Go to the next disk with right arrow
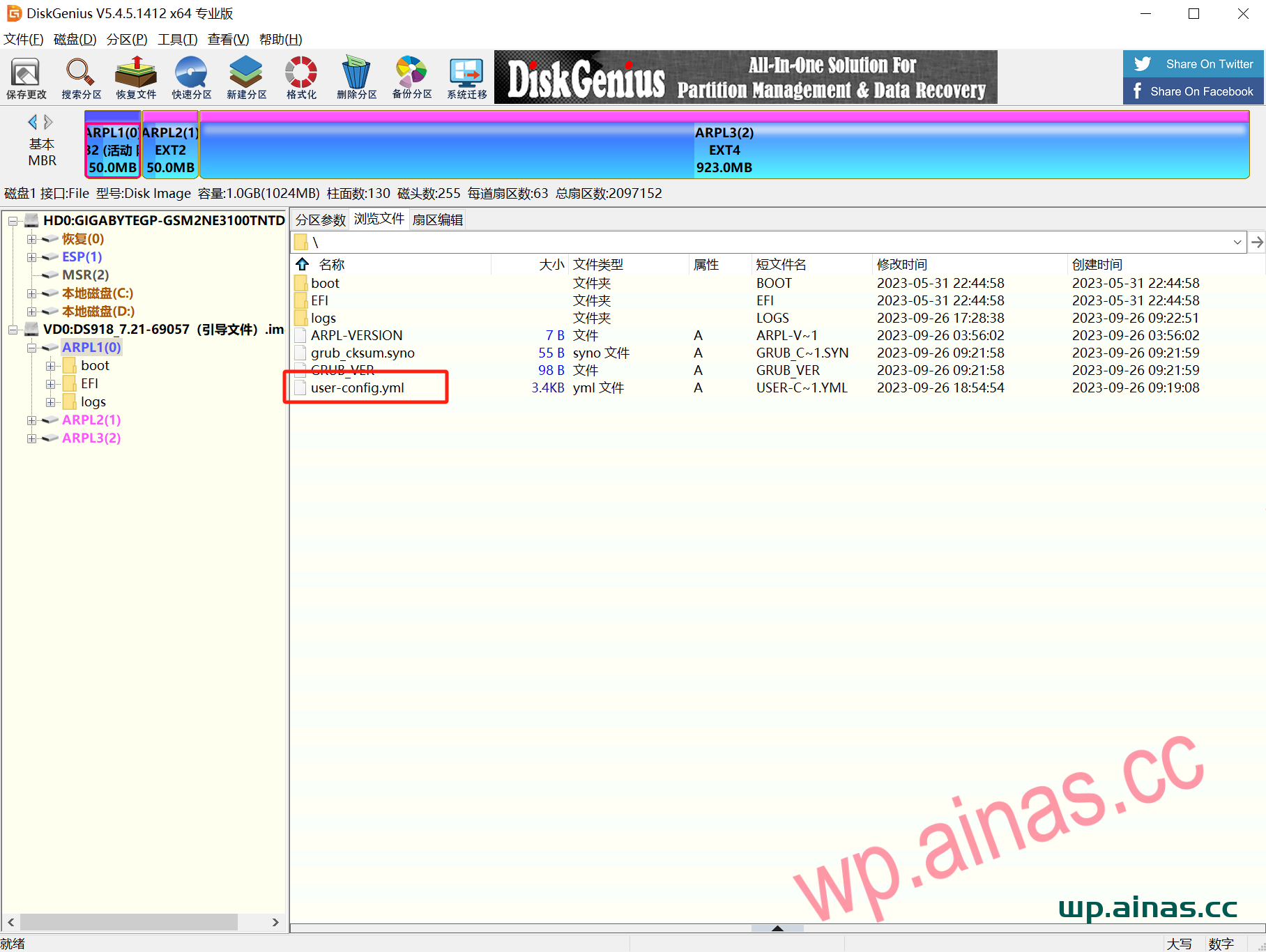This screenshot has width=1266, height=952. (x=48, y=122)
